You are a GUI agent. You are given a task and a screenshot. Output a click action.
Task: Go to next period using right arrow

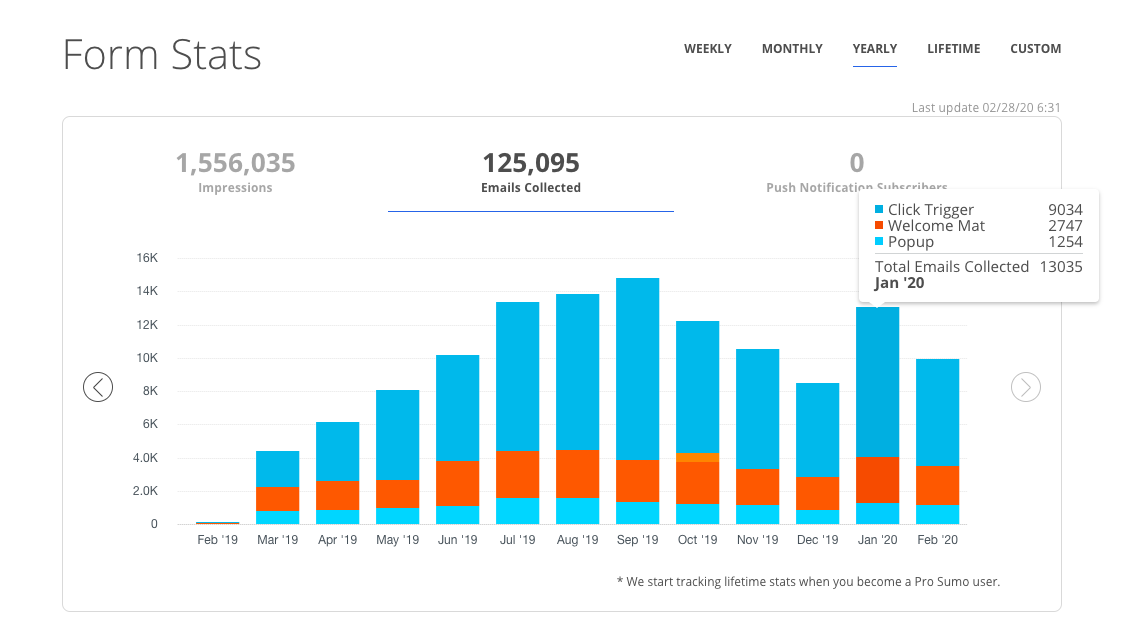[x=1026, y=387]
